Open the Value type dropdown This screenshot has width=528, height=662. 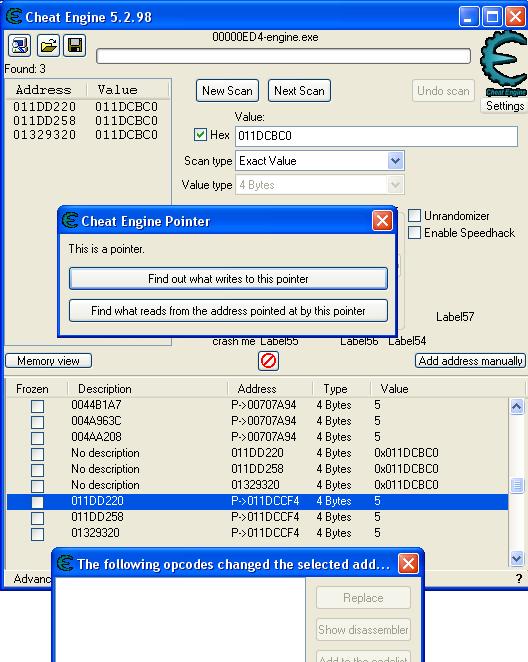[395, 185]
